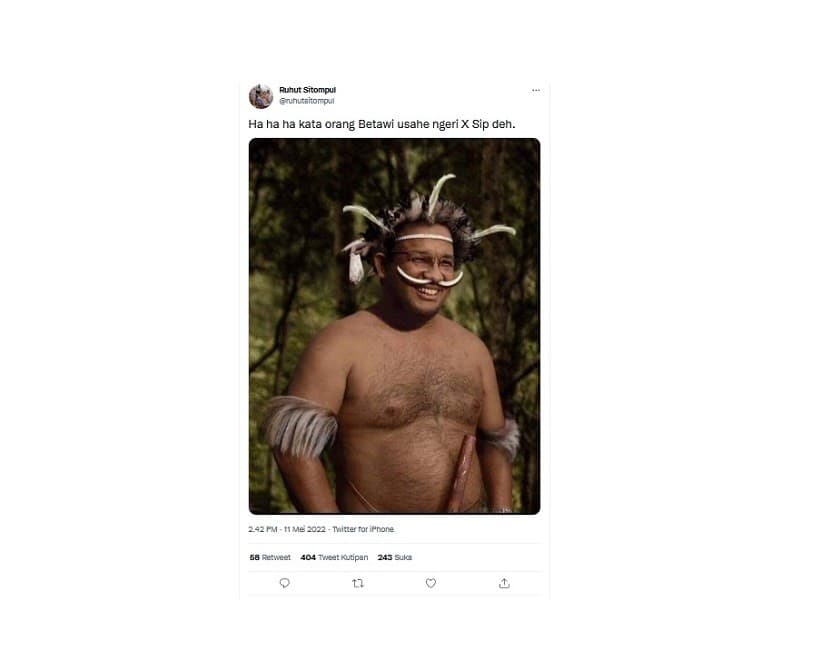The width and height of the screenshot is (830, 670).
Task: Open tweet options with the ••• icon
Action: [536, 88]
